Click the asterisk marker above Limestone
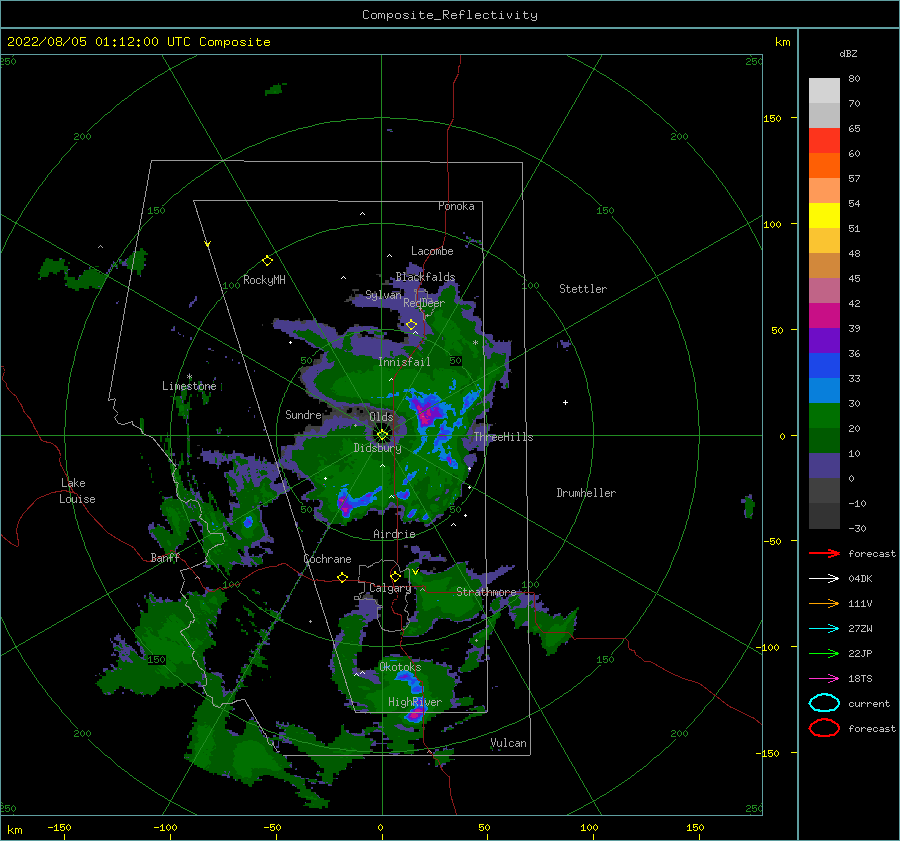 pos(189,377)
